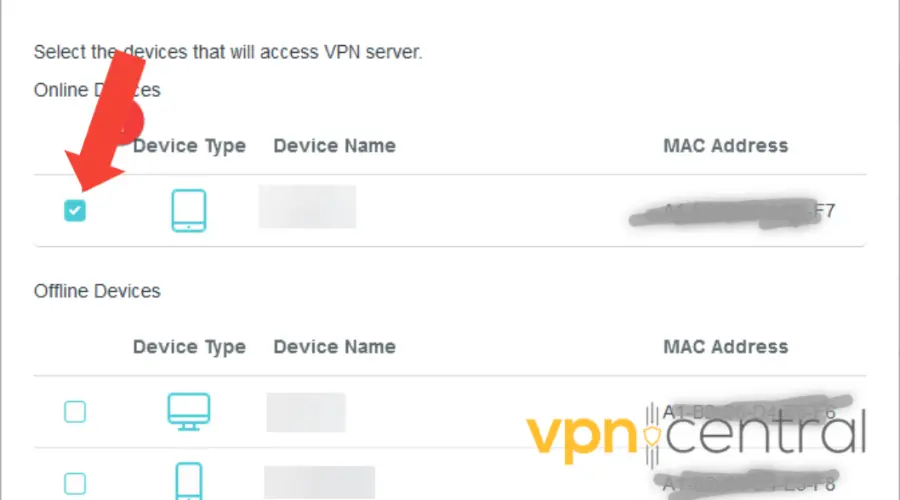Click Offline Devices 'Device Name' column header

334,347
